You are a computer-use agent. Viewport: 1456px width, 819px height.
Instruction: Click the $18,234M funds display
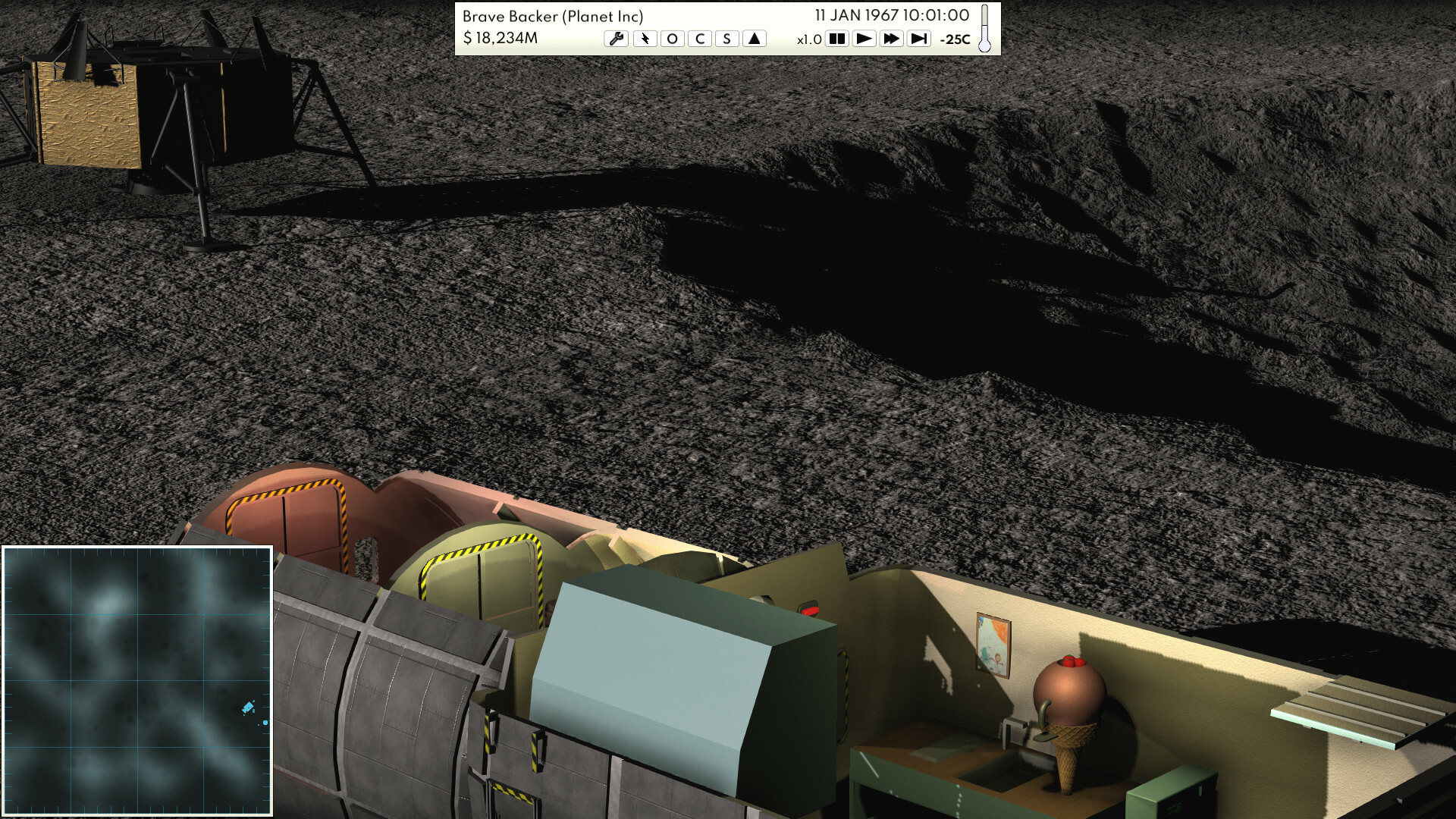(x=500, y=38)
